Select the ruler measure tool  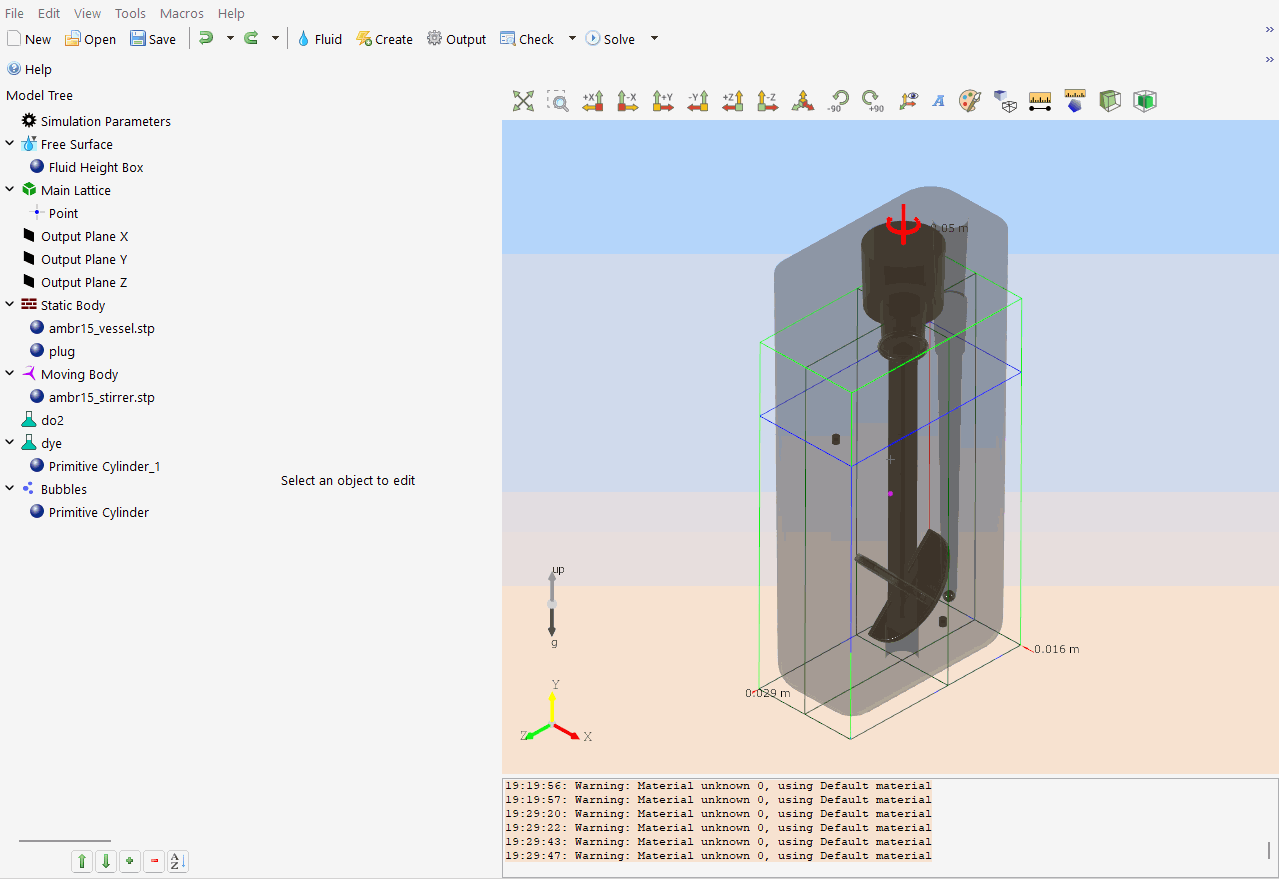tap(1040, 100)
